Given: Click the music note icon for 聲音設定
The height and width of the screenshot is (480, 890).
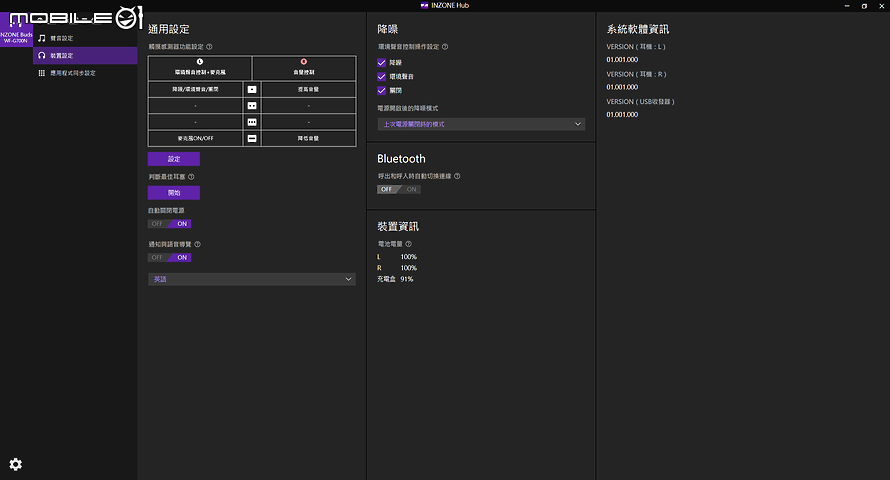Looking at the screenshot, I should click(x=41, y=38).
